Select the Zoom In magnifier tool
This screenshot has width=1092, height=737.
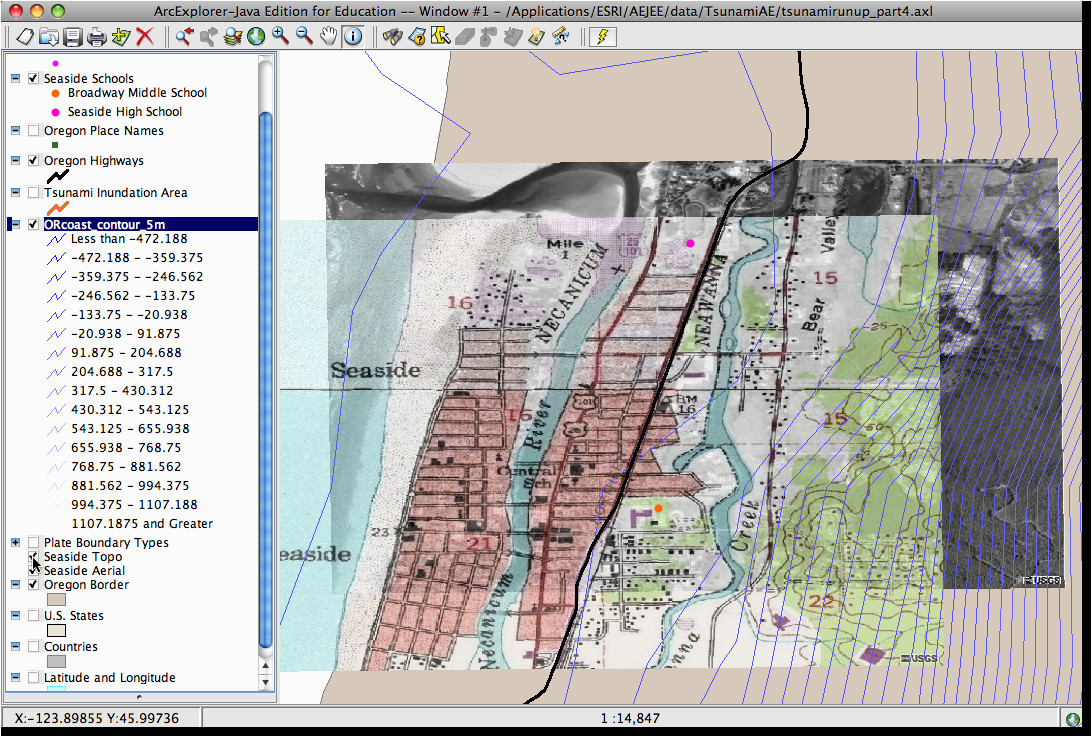click(x=280, y=36)
